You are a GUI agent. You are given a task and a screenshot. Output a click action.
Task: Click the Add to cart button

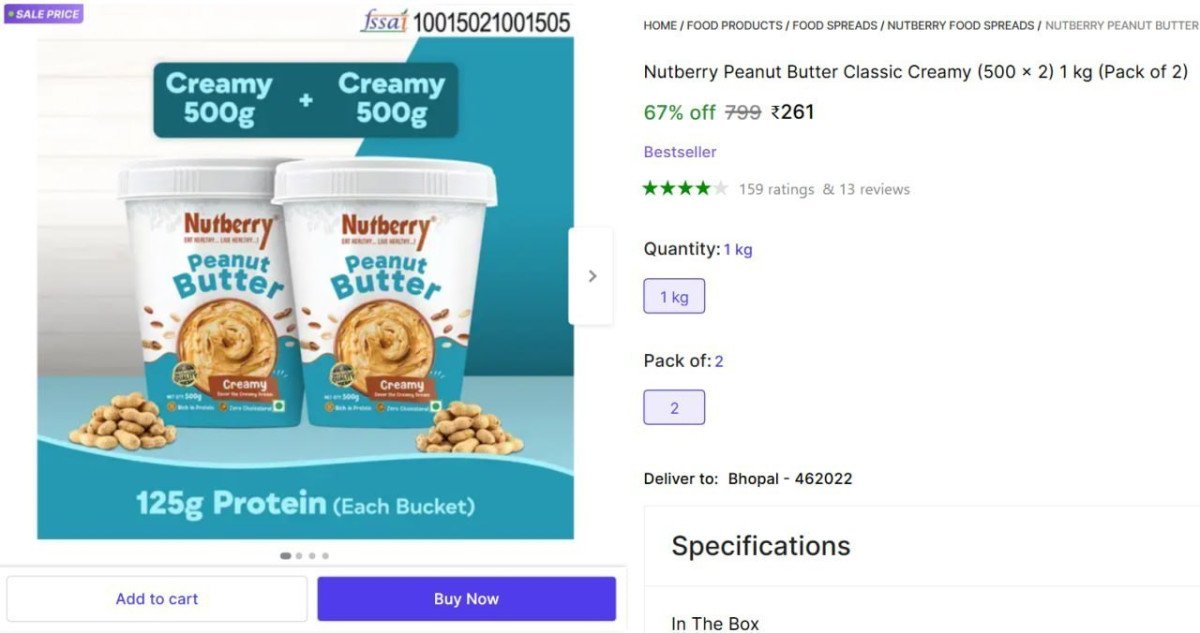tap(157, 599)
